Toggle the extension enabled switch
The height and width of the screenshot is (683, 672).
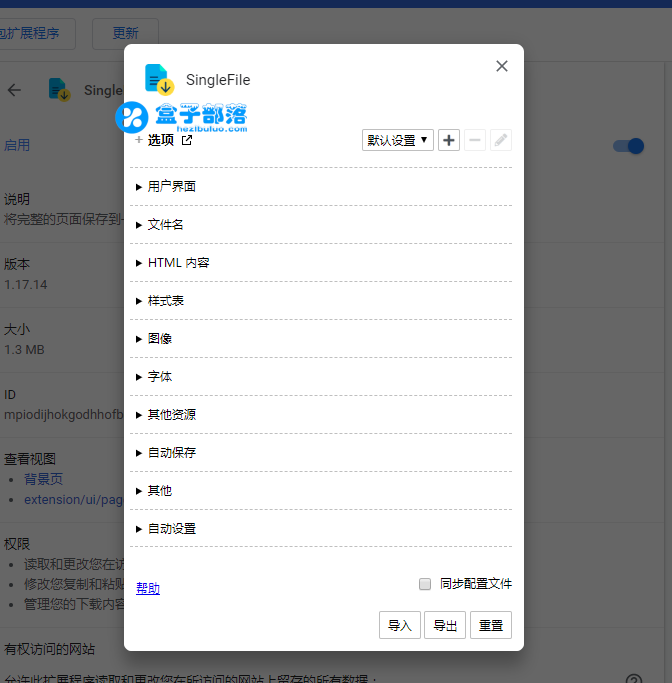pos(628,146)
